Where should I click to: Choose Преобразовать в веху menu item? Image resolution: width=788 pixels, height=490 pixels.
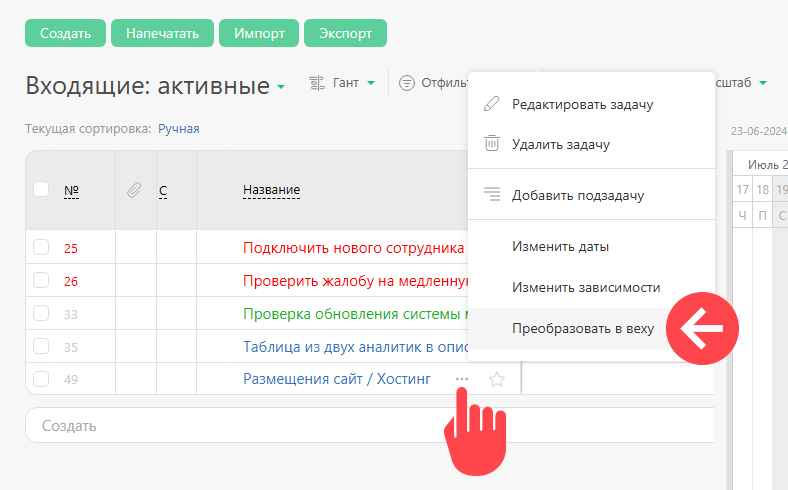(592, 328)
